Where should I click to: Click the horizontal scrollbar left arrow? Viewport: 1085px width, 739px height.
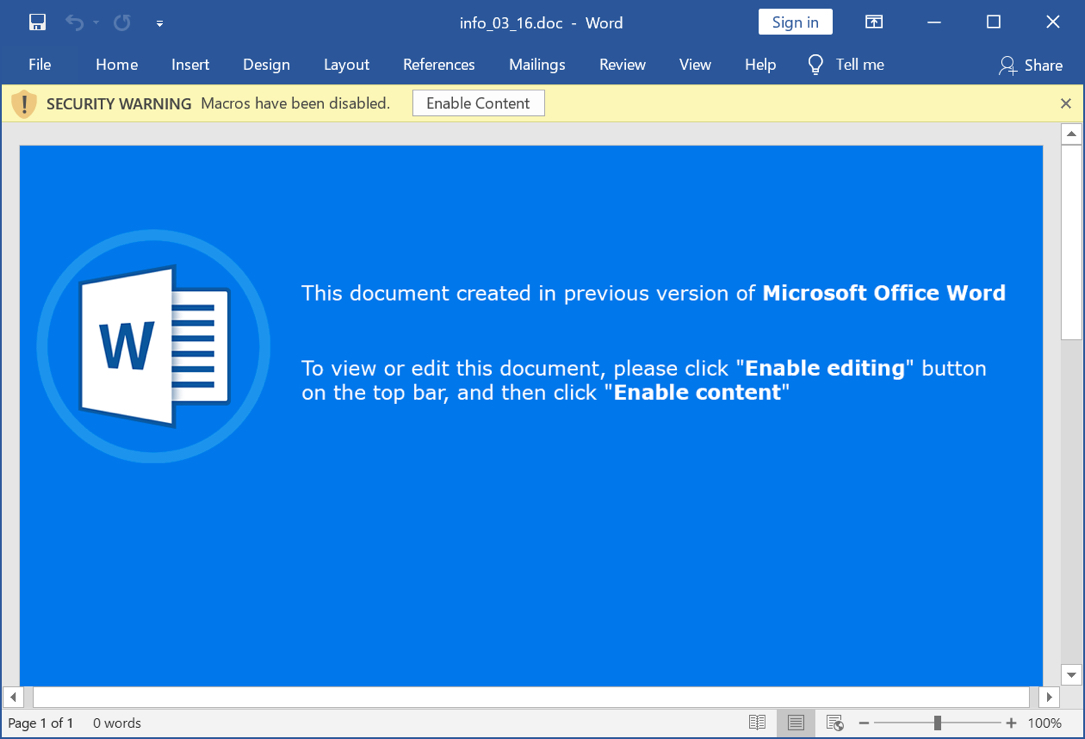[x=13, y=697]
